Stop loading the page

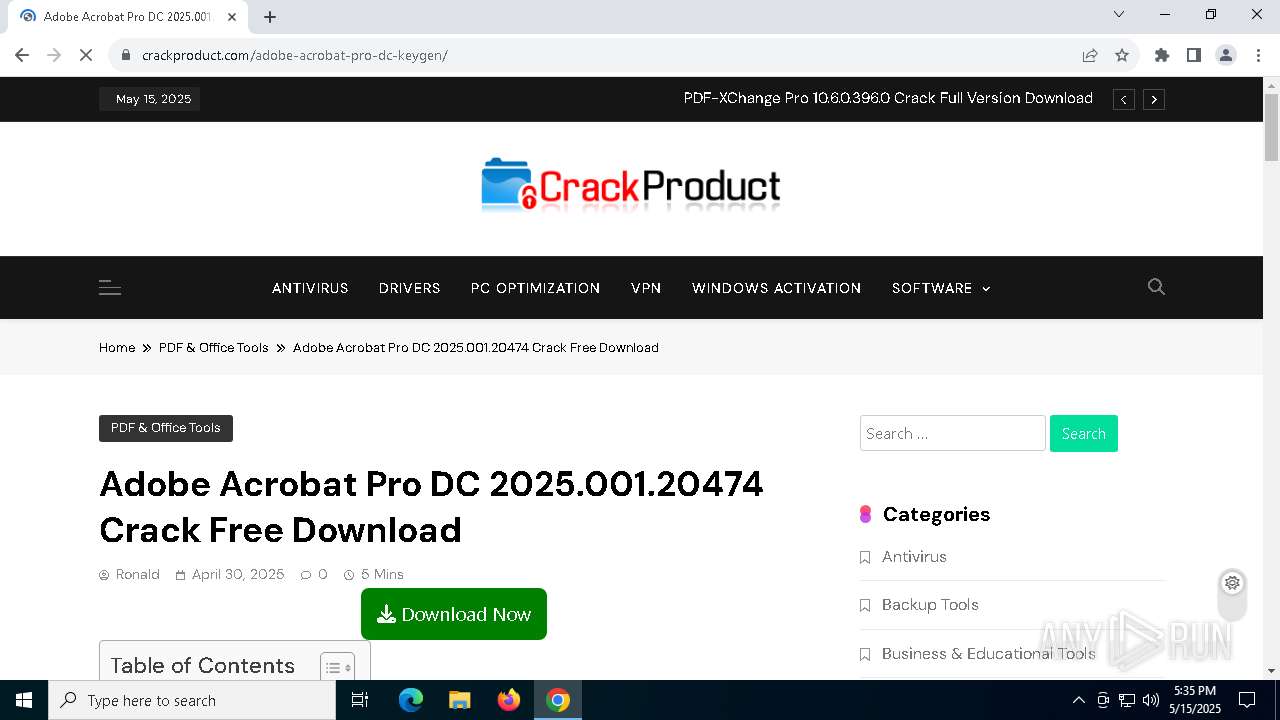86,55
